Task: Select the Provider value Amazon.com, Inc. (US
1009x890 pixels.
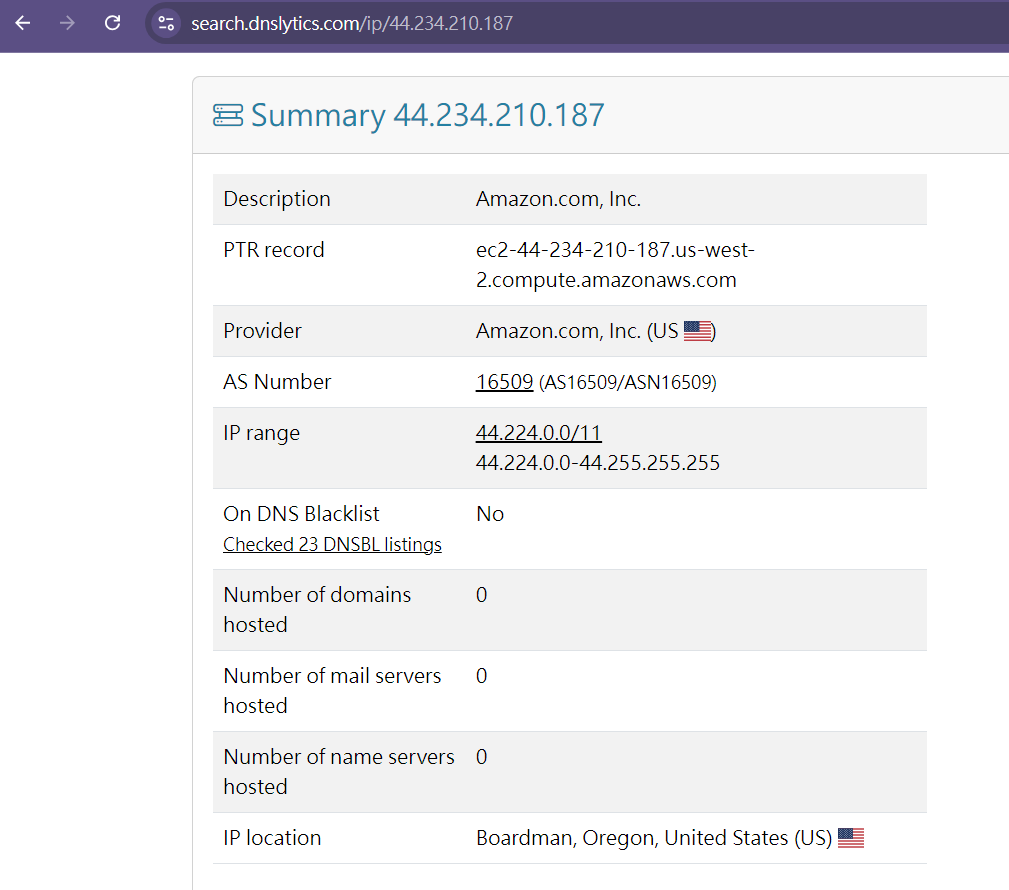Action: [x=577, y=331]
